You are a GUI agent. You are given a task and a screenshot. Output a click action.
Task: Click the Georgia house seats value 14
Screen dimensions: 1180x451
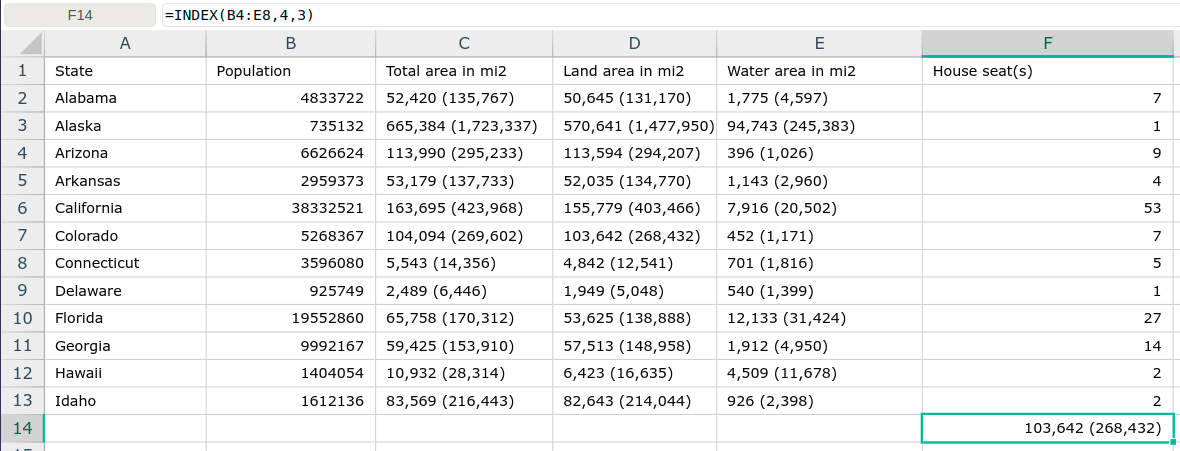(x=1048, y=346)
